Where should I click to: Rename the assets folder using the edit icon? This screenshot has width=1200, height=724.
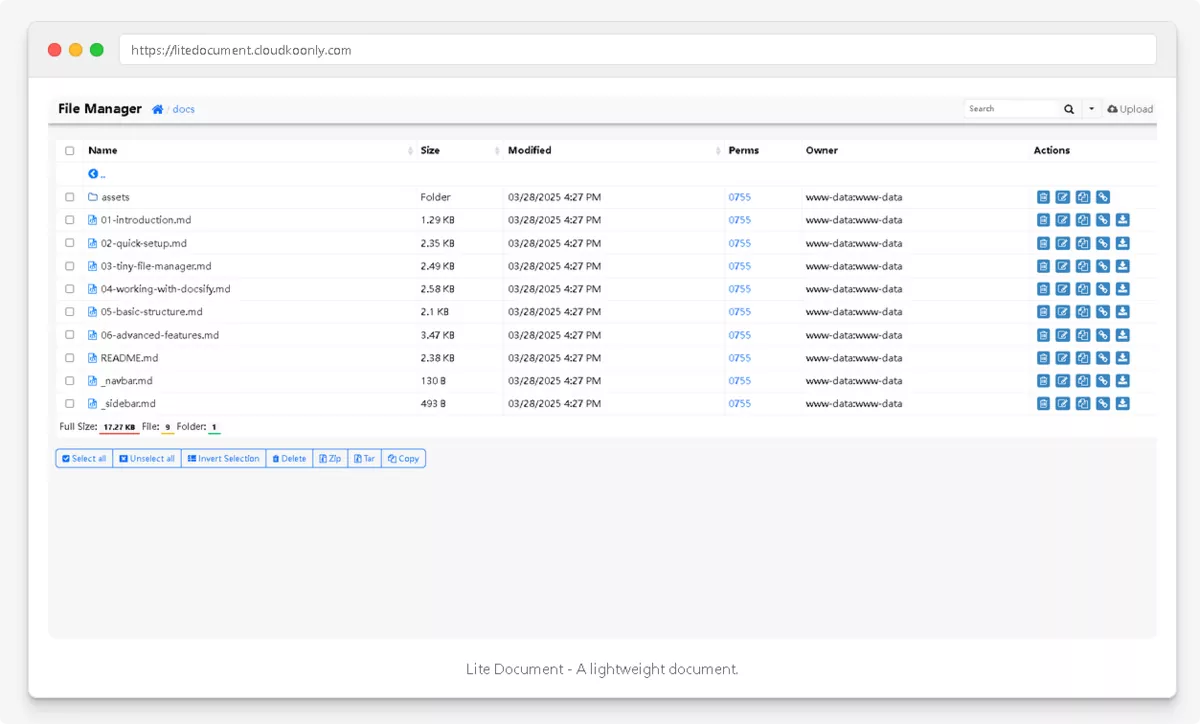(1063, 197)
